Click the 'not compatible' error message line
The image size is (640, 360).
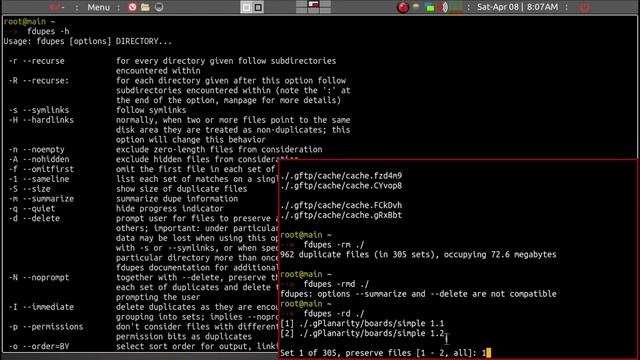click(418, 294)
